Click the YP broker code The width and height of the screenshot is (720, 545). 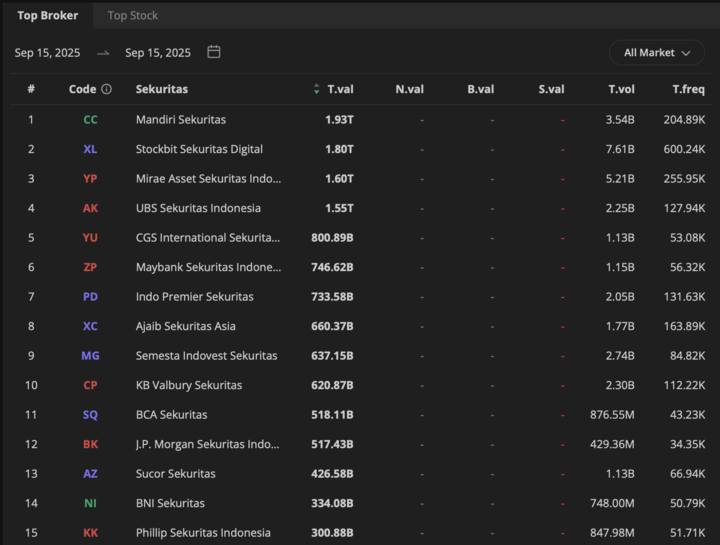coord(91,179)
